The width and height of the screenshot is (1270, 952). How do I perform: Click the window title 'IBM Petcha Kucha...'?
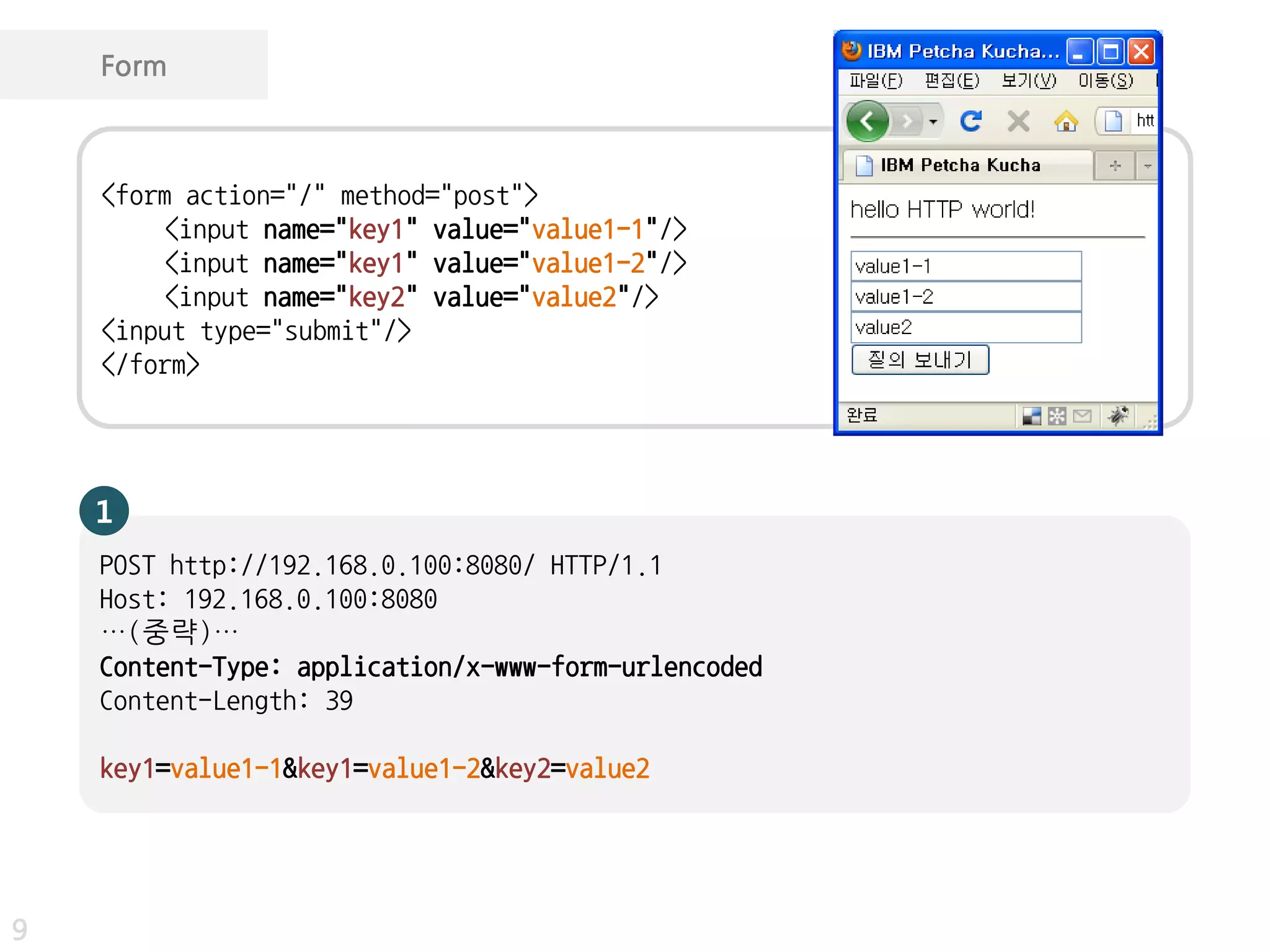pos(963,51)
